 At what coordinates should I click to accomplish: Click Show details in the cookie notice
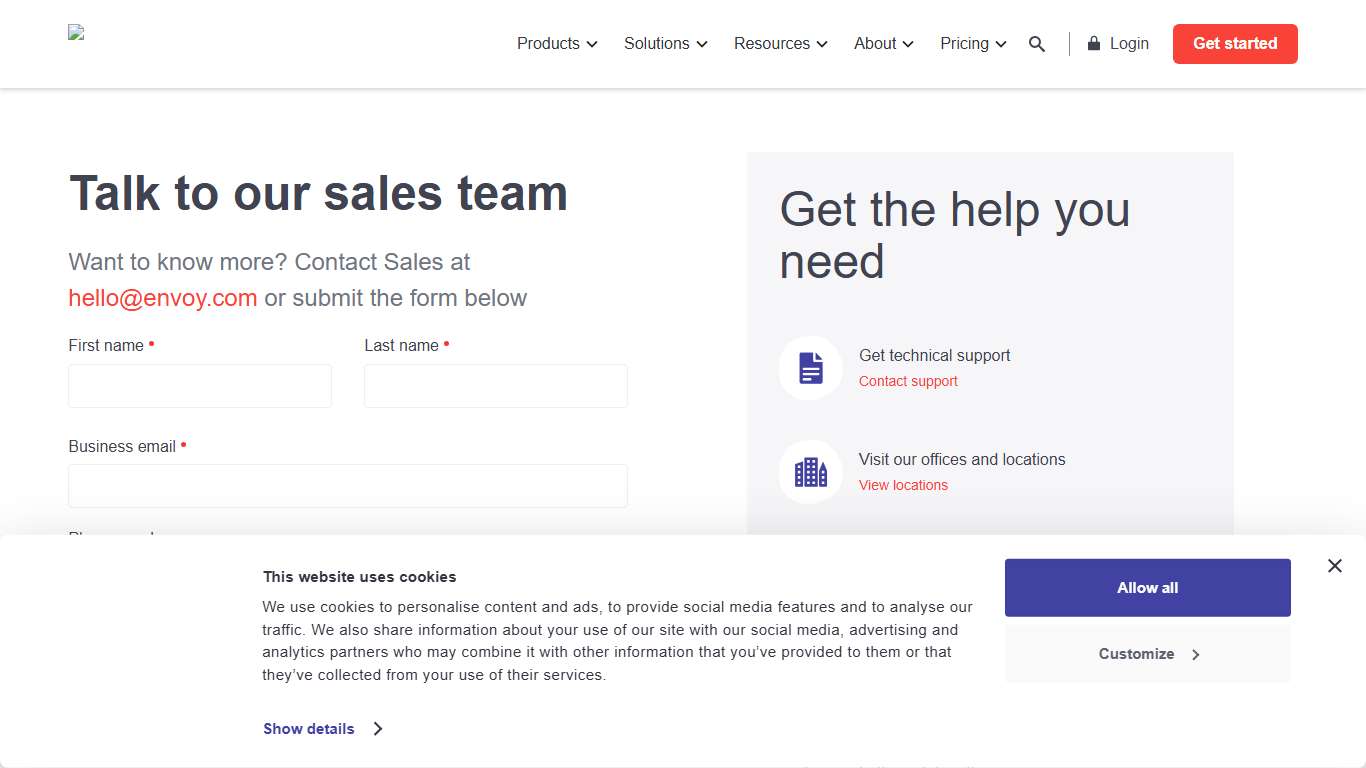[308, 729]
